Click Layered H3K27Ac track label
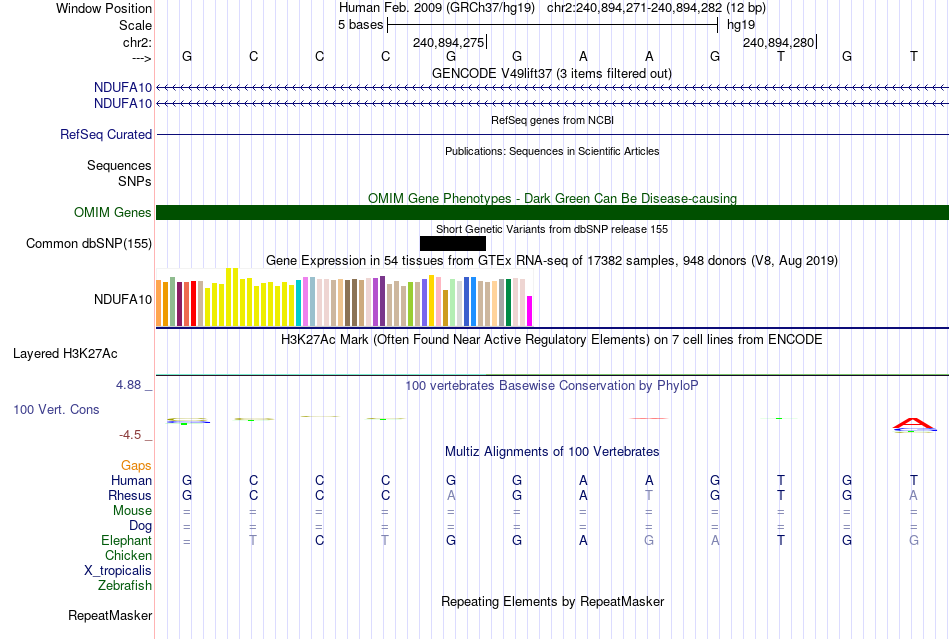The height and width of the screenshot is (639, 950). click(65, 354)
